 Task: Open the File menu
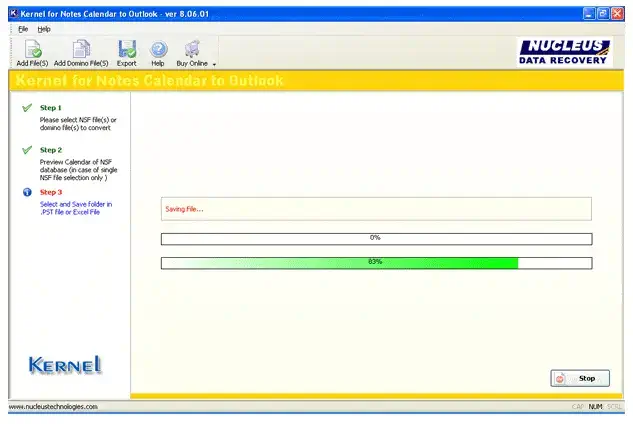[23, 29]
